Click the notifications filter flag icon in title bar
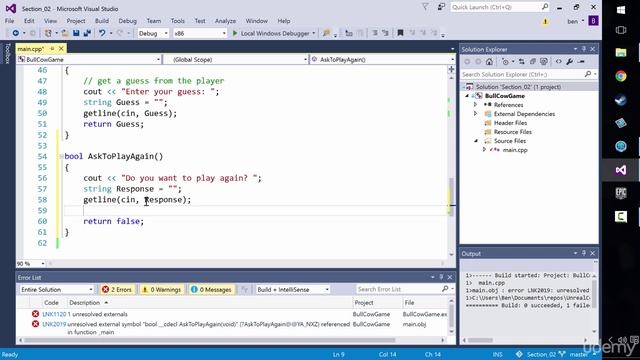This screenshot has width=640, height=360. 425,7
